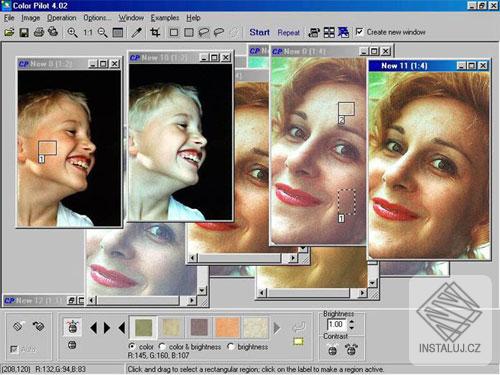This screenshot has height=375, width=500.
Task: Select the 'color & brightness' radio button
Action: click(x=162, y=347)
